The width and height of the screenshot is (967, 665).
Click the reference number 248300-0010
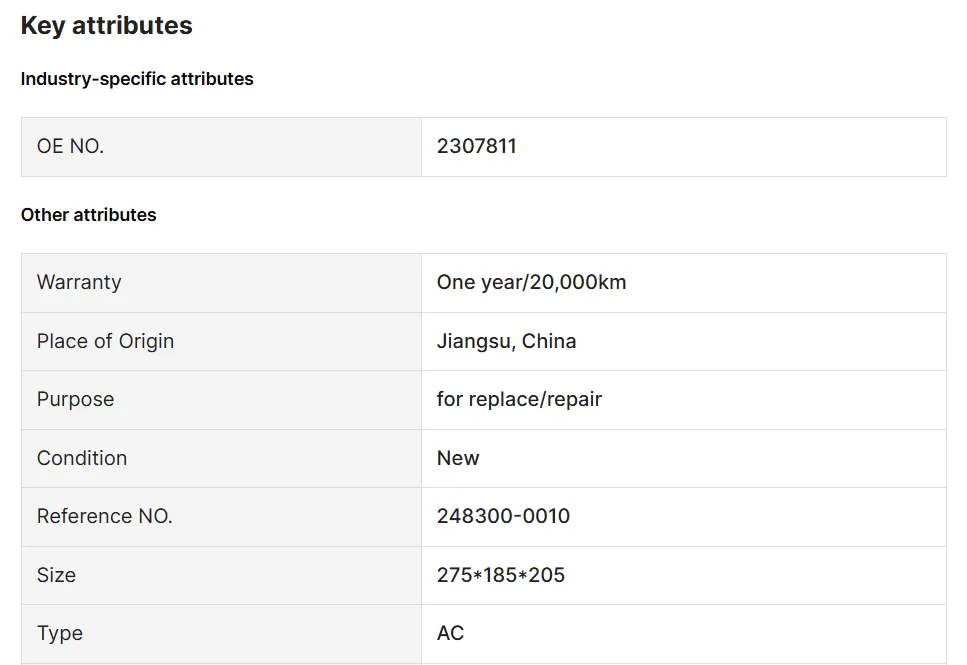point(503,516)
